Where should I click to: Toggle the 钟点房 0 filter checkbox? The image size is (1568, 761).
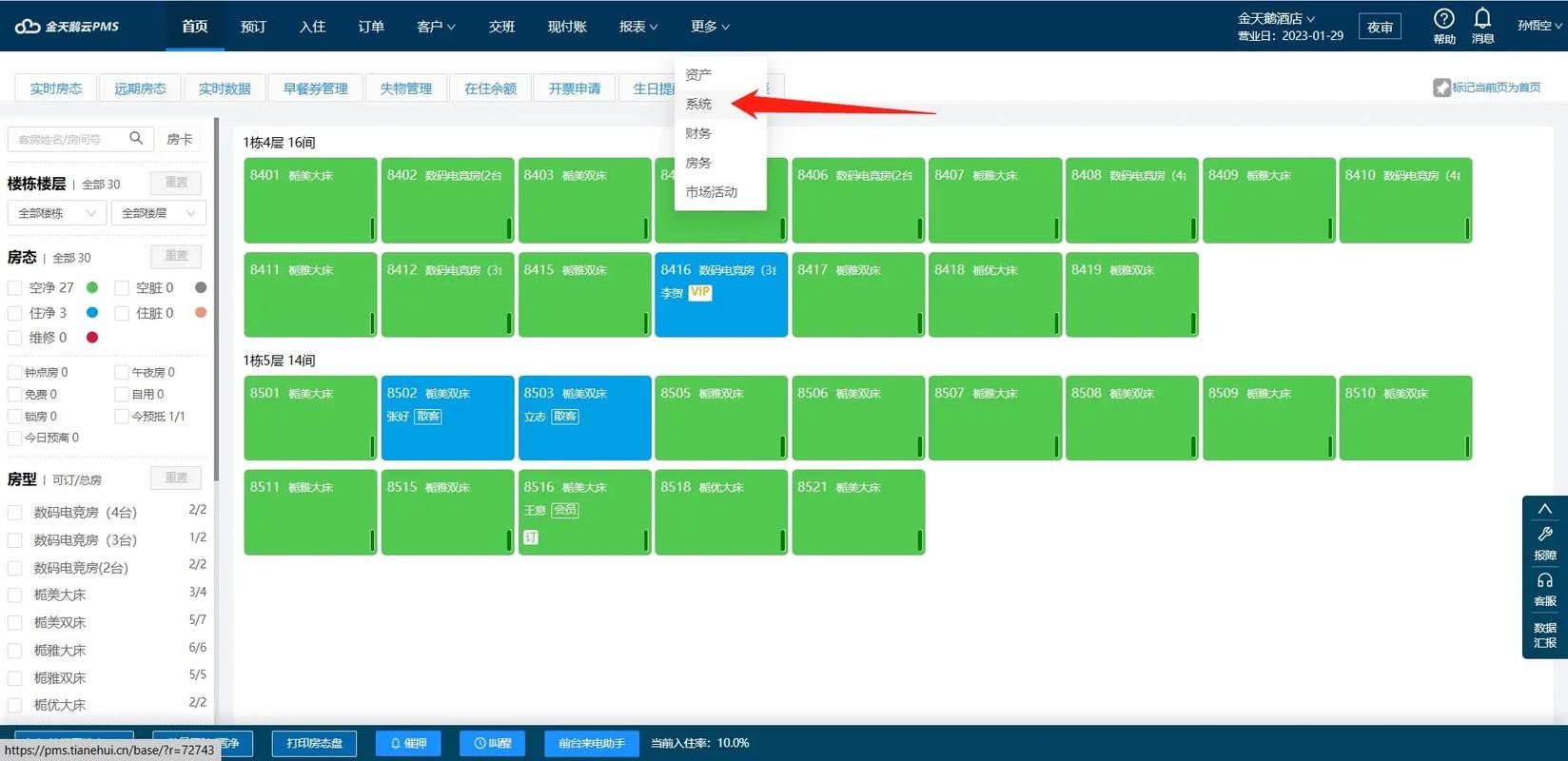point(14,372)
